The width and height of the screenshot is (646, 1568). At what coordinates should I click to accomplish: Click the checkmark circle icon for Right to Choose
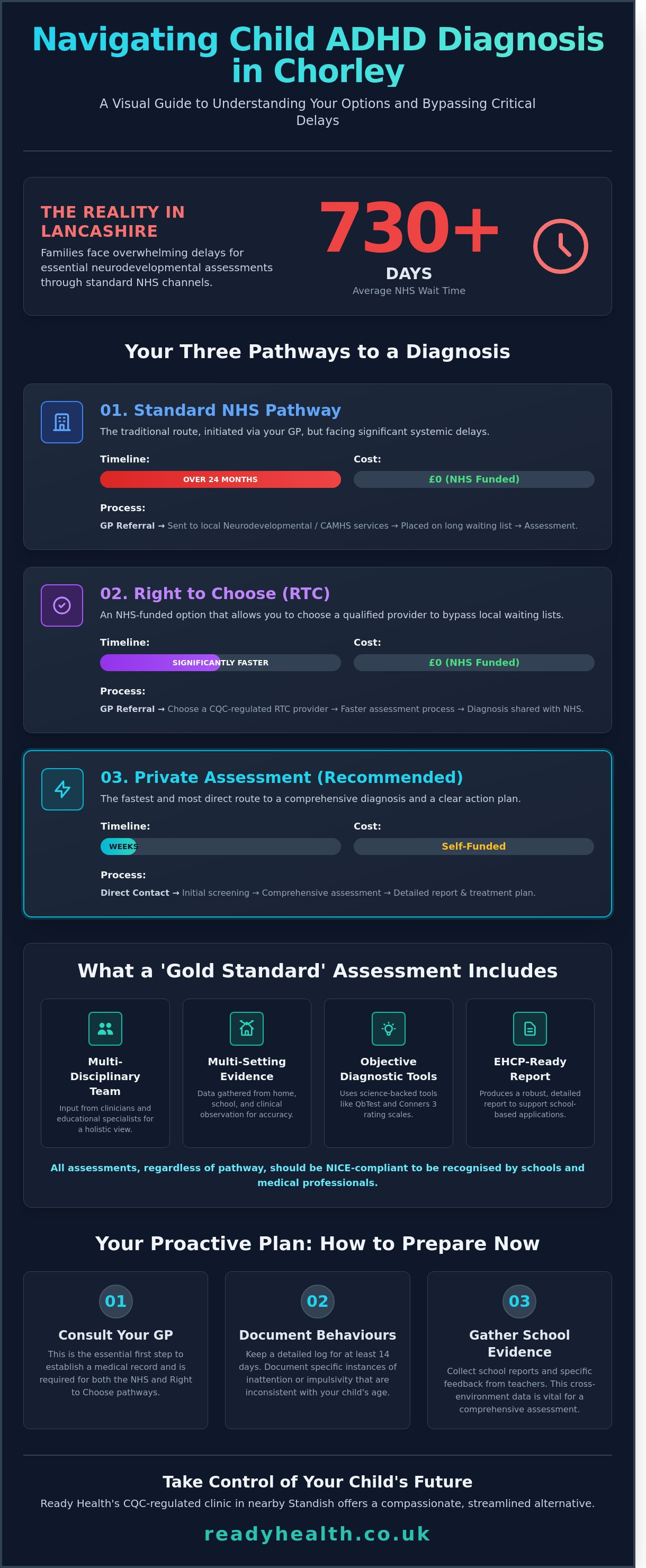[x=62, y=605]
